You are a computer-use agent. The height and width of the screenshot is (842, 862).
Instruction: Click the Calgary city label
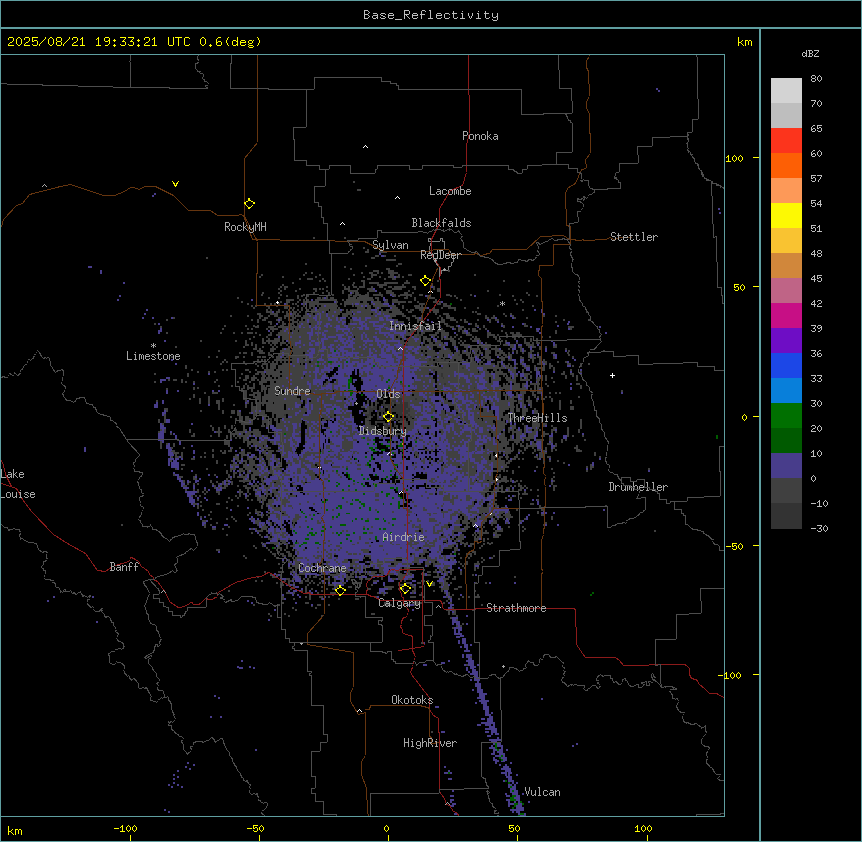click(400, 603)
